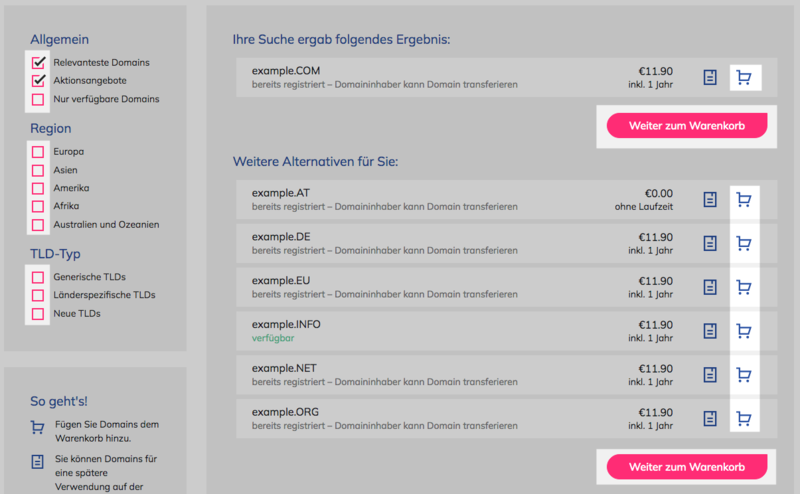
Task: Click the cart icon for example.NET
Action: [x=744, y=375]
